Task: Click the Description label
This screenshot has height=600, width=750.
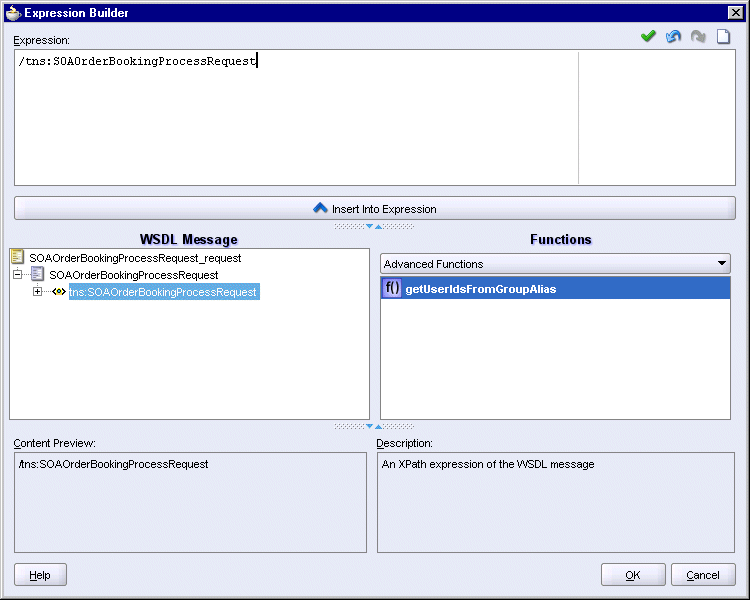Action: tap(404, 443)
